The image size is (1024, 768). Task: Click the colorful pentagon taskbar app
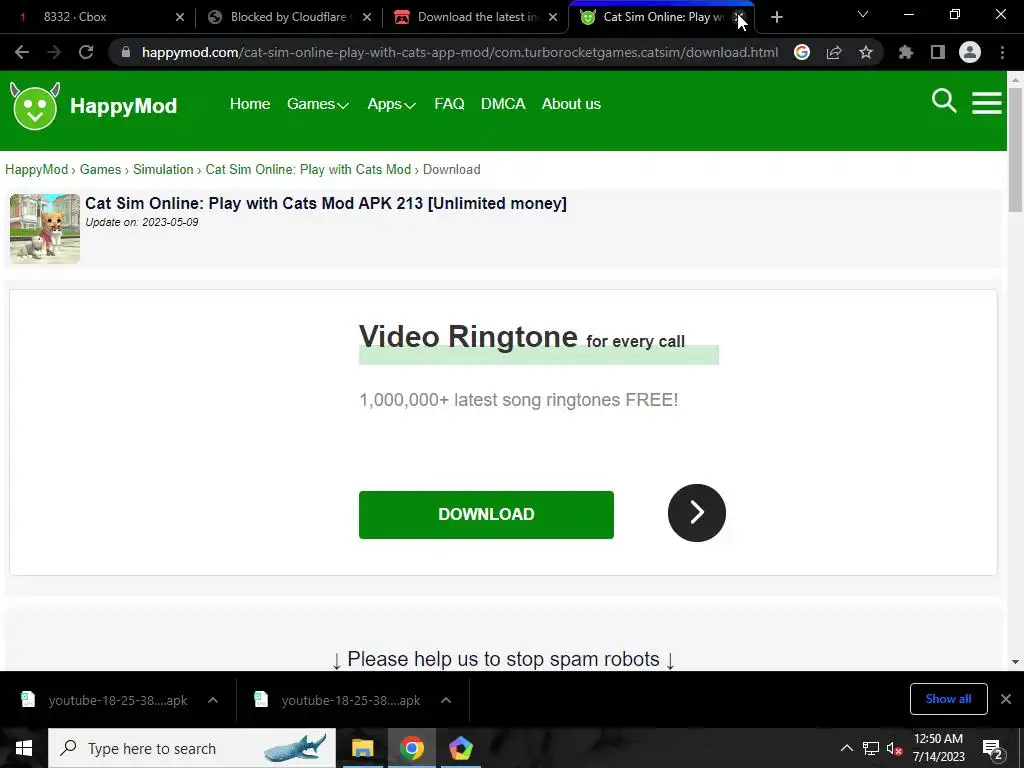point(460,748)
